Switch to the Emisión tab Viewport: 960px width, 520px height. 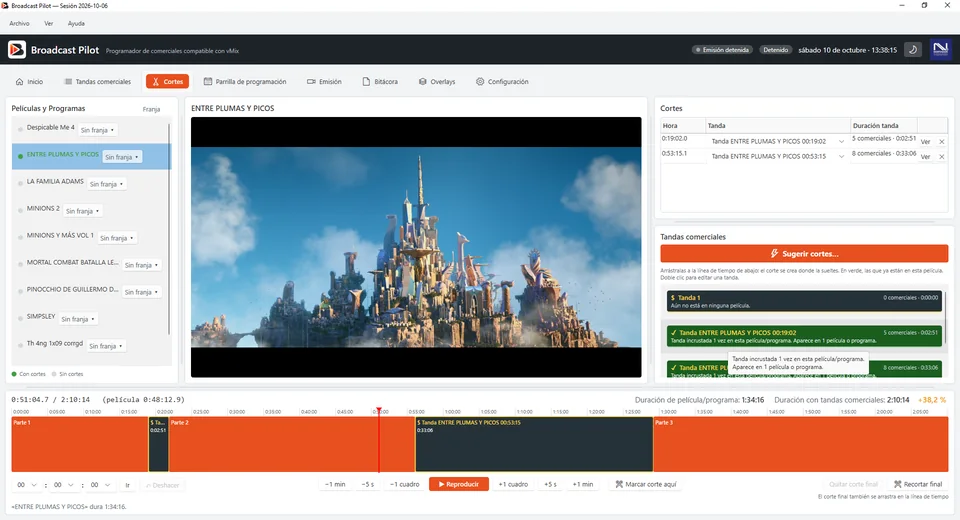point(324,81)
